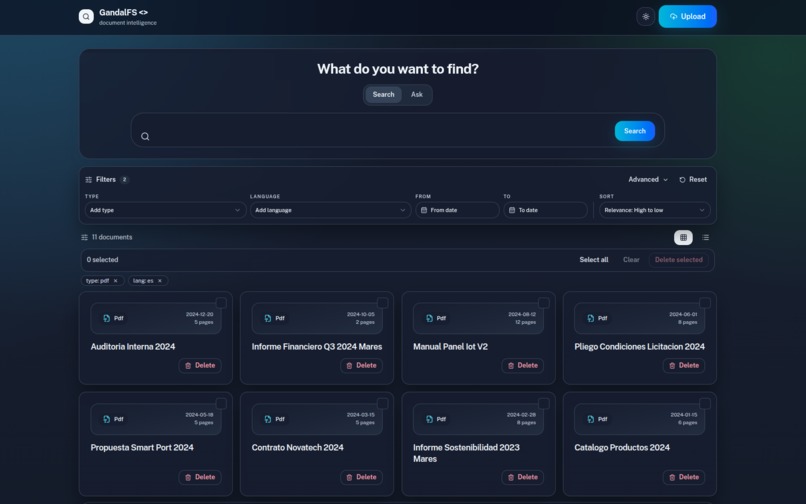Open Catalogo Productos 2024 title

pos(622,447)
